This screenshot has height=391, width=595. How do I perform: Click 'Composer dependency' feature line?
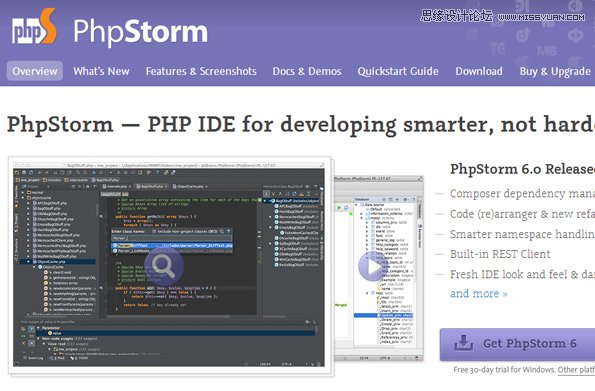coord(523,194)
